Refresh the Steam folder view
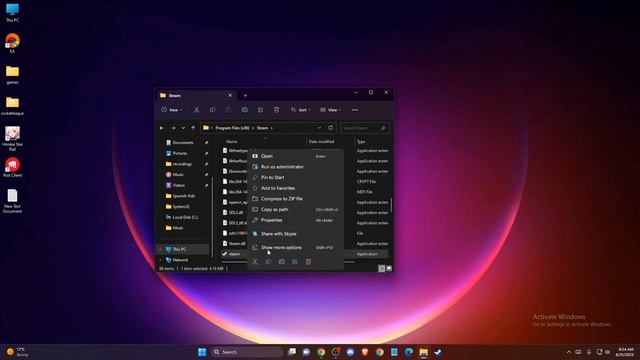 tap(331, 128)
